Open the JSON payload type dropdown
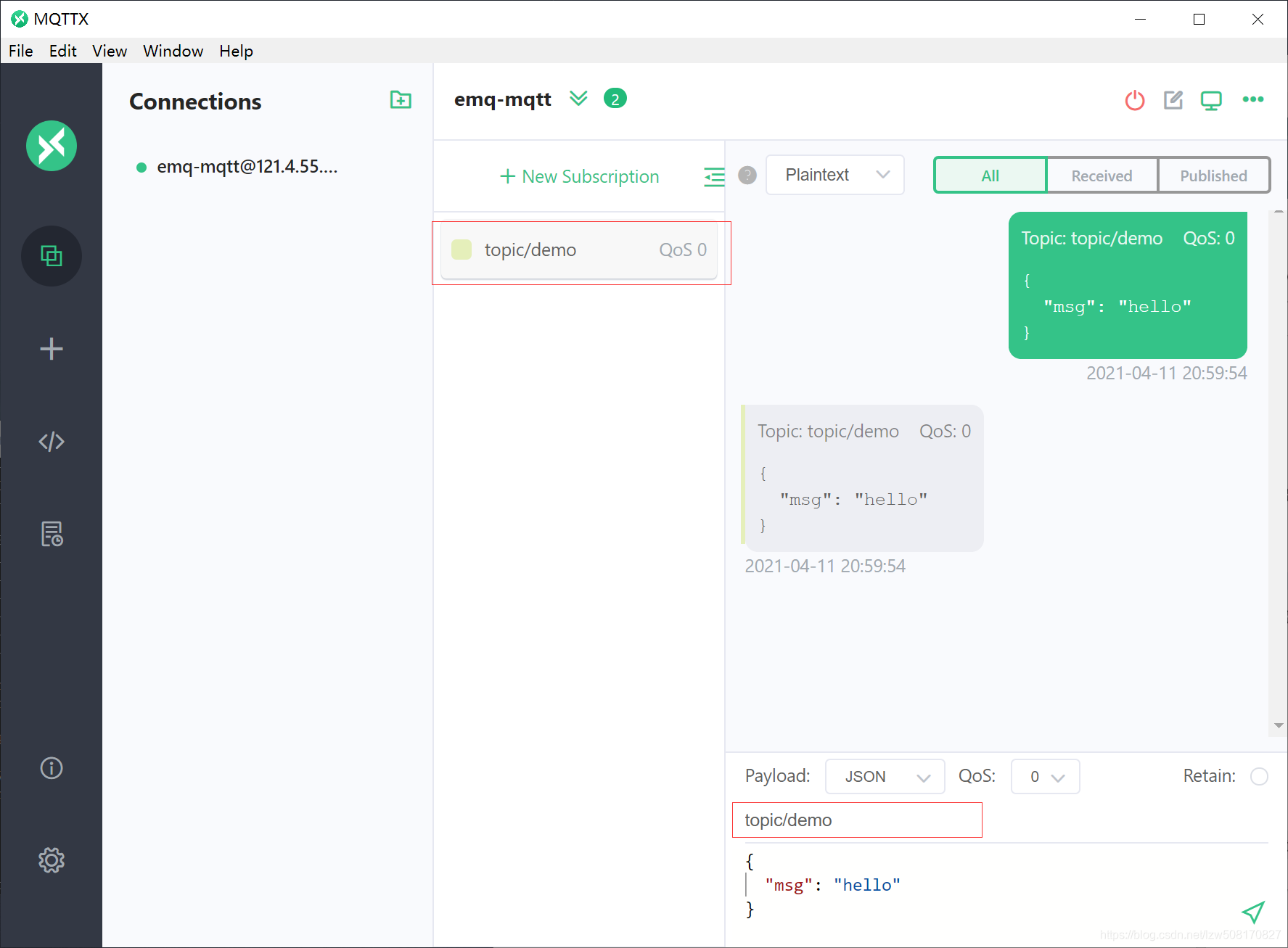The width and height of the screenshot is (1288, 948). [885, 777]
